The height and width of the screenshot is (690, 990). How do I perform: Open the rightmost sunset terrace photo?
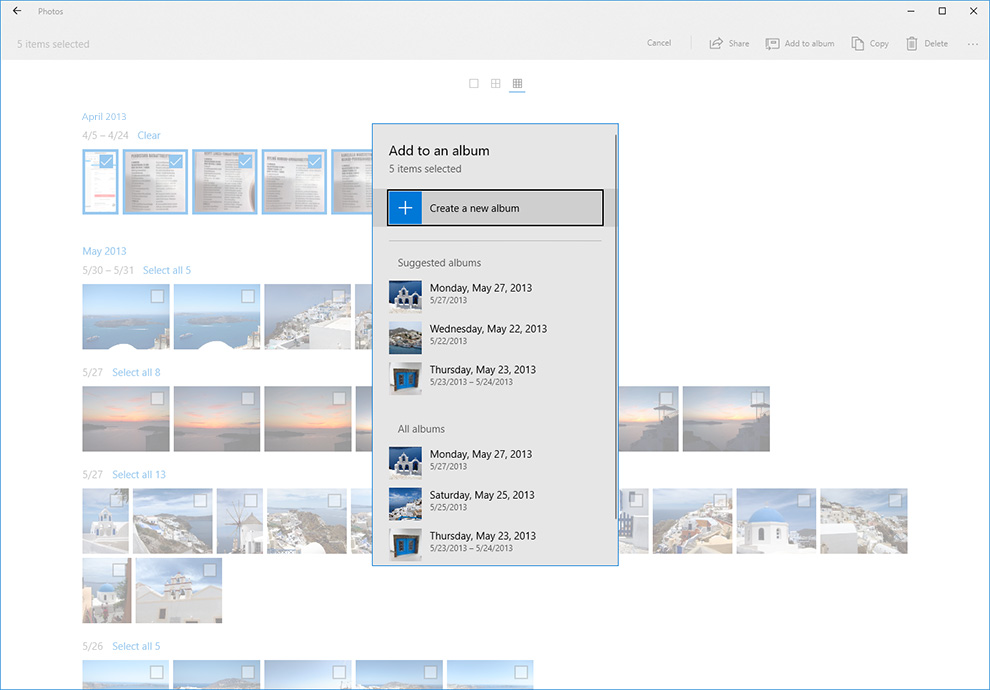click(x=726, y=419)
